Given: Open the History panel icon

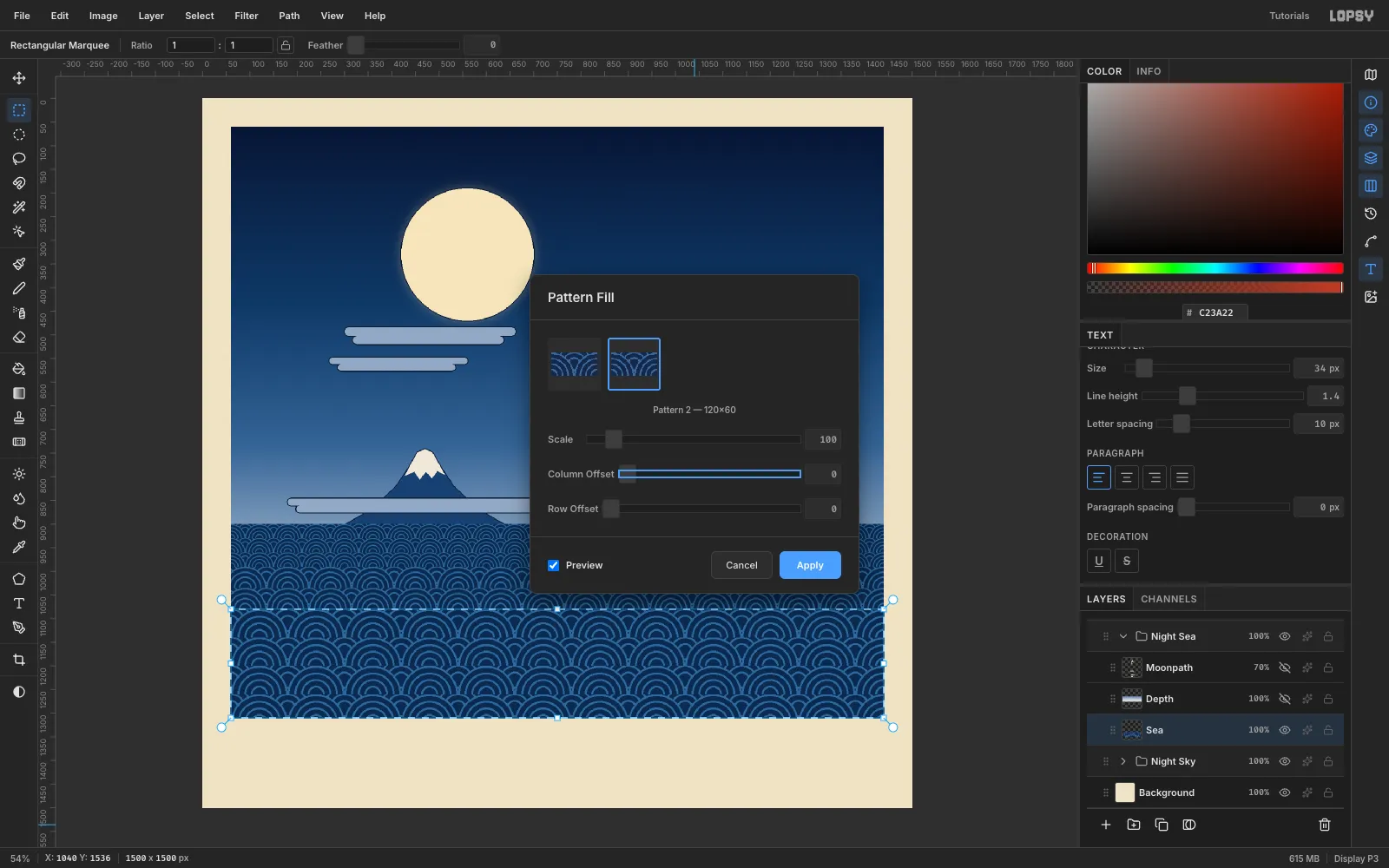Looking at the screenshot, I should [x=1371, y=214].
